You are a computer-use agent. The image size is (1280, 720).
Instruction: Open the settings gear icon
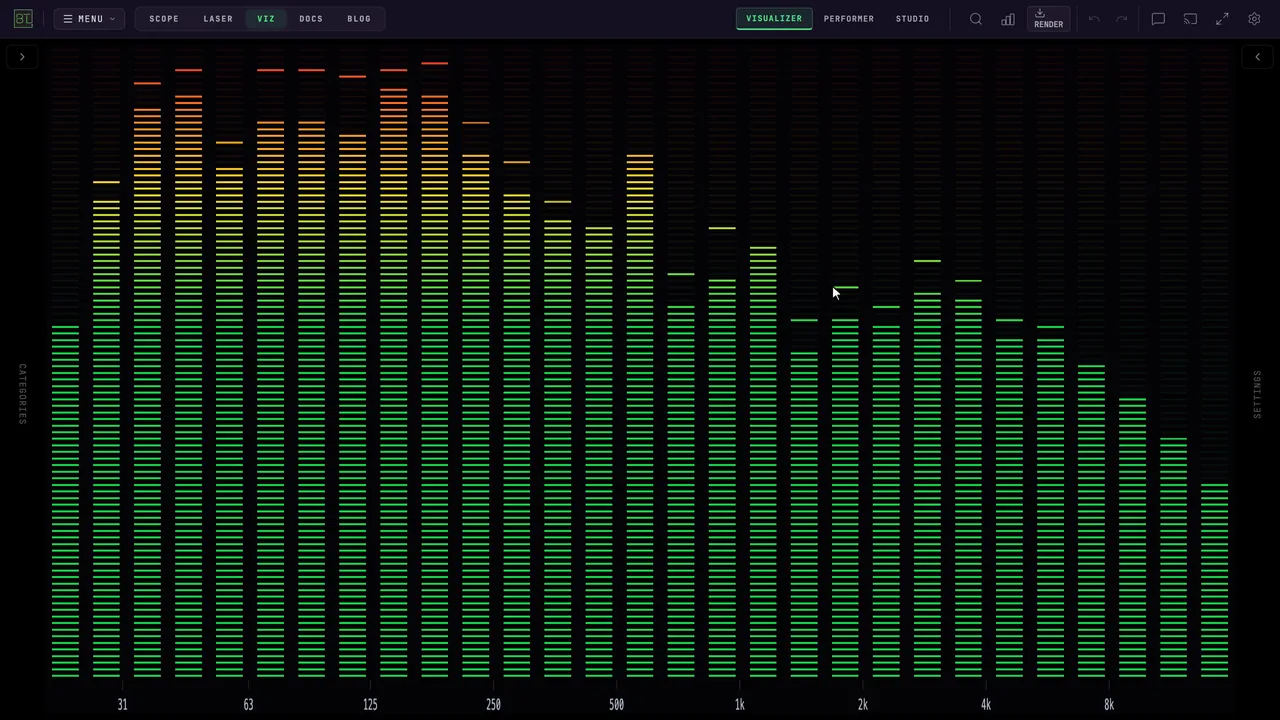click(1254, 19)
